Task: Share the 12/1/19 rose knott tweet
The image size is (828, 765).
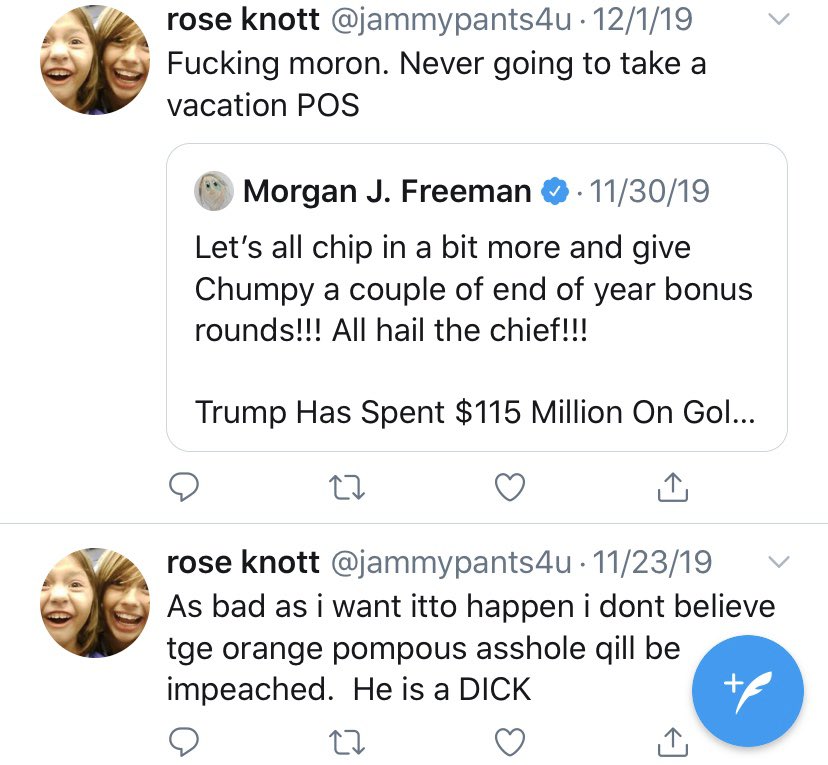Action: click(673, 487)
